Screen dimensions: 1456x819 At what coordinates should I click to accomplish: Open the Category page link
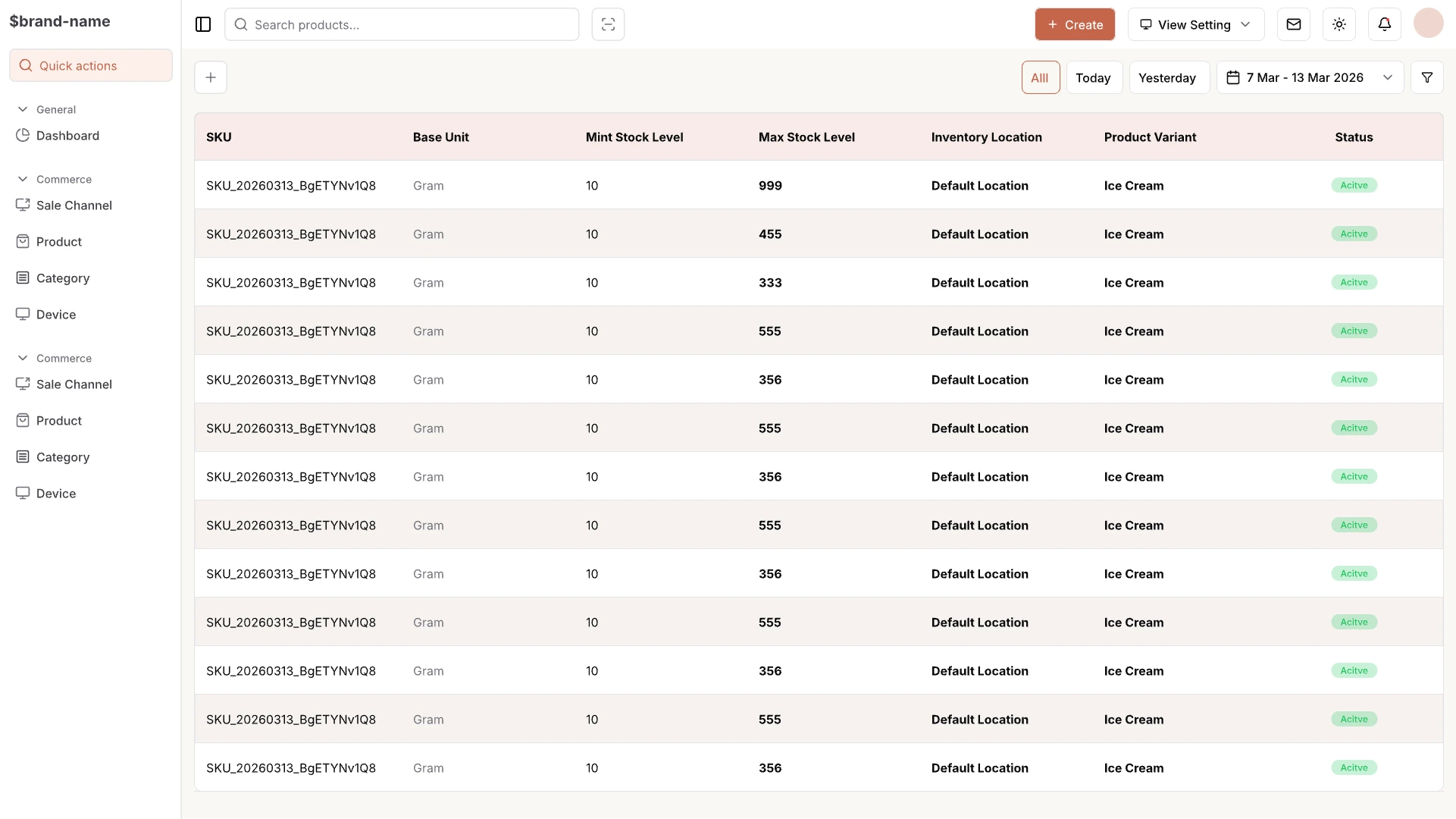point(63,278)
